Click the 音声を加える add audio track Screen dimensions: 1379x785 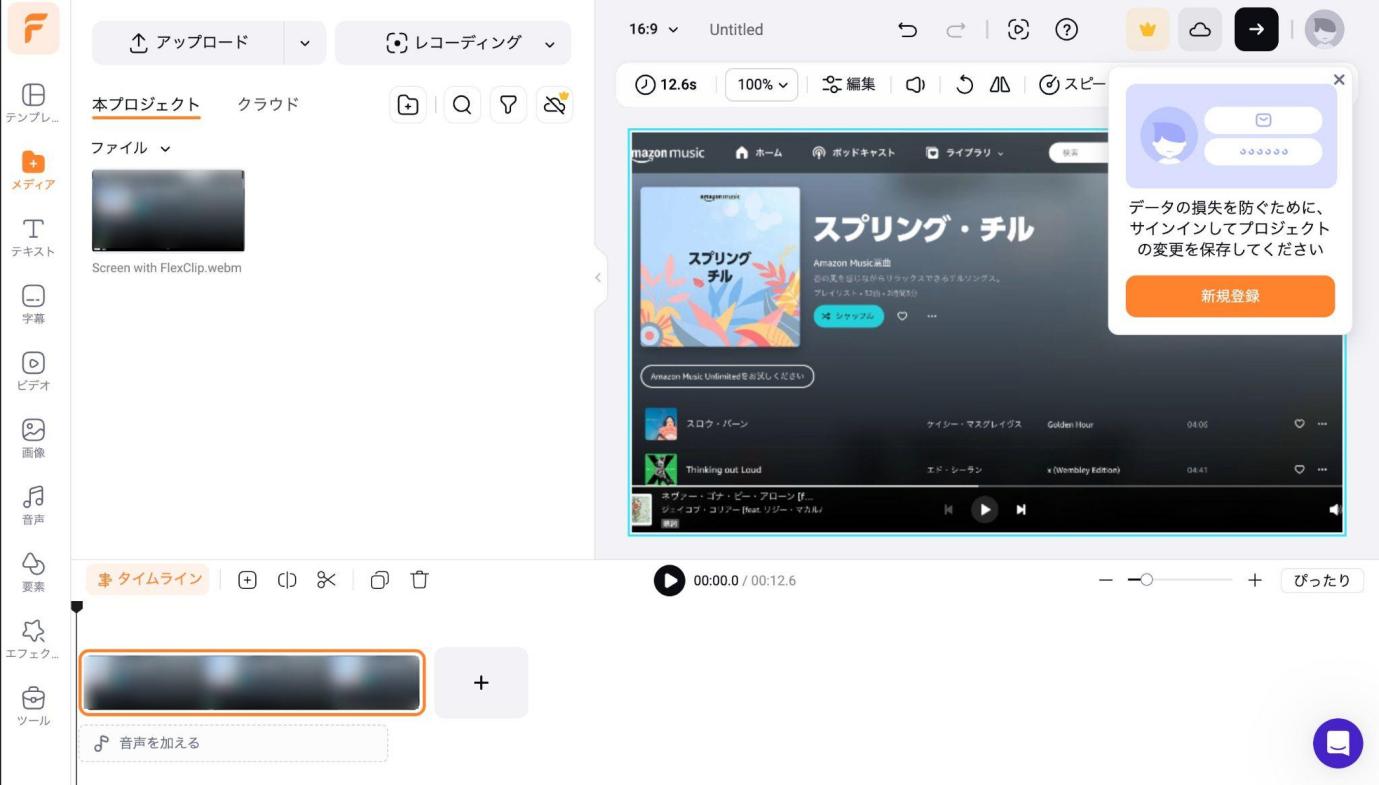[x=233, y=743]
